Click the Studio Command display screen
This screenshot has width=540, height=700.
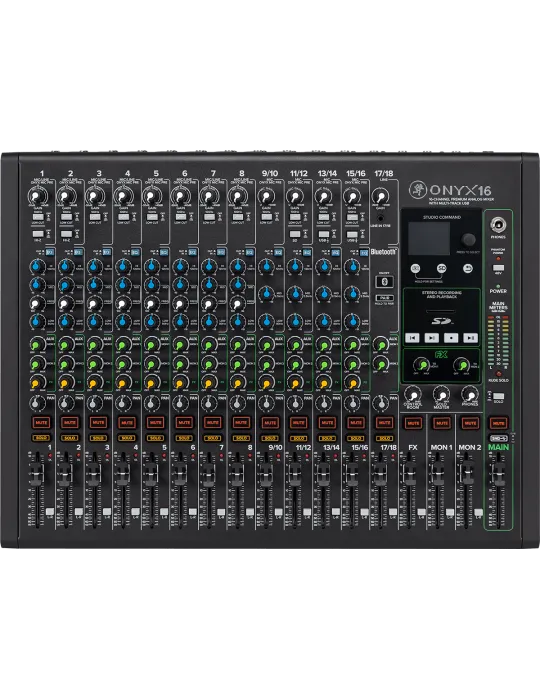tap(429, 238)
